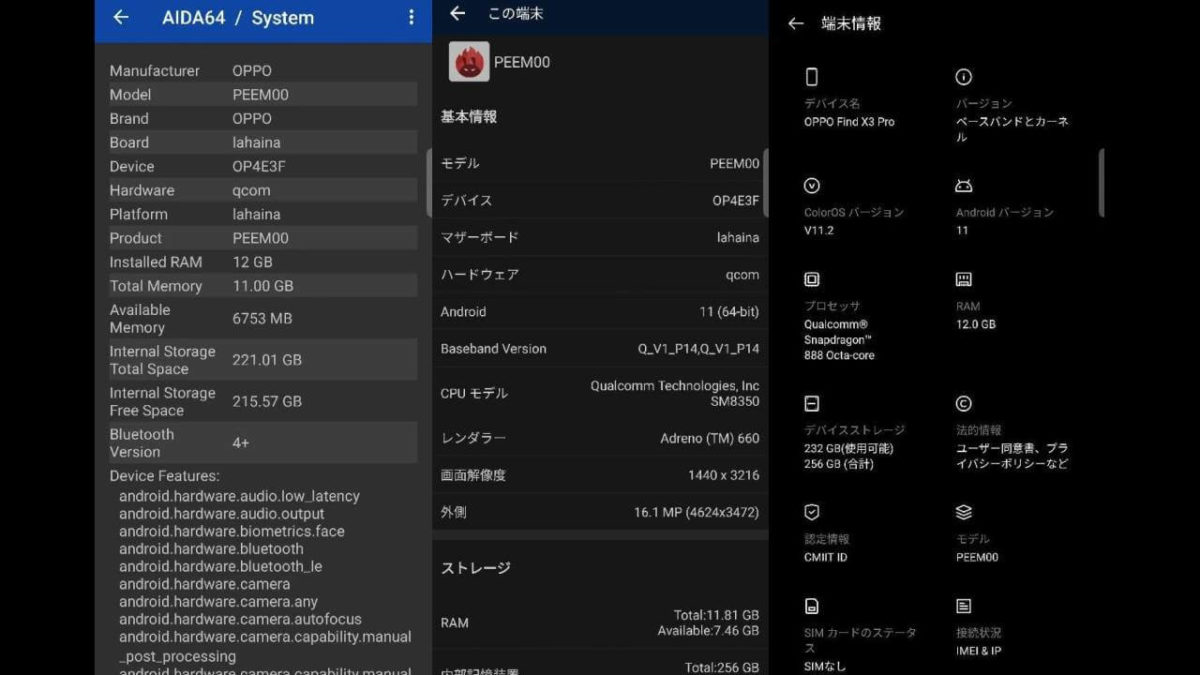Tap the Android robot icon

[x=964, y=186]
